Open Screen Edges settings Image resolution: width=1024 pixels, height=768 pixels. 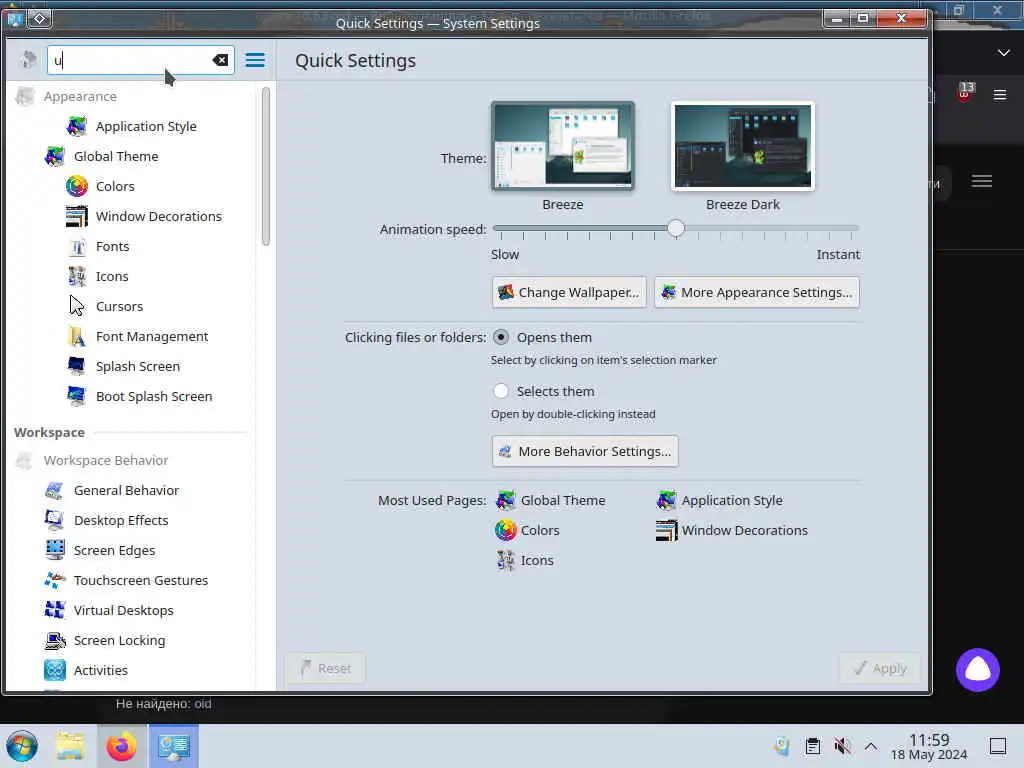[131, 551]
